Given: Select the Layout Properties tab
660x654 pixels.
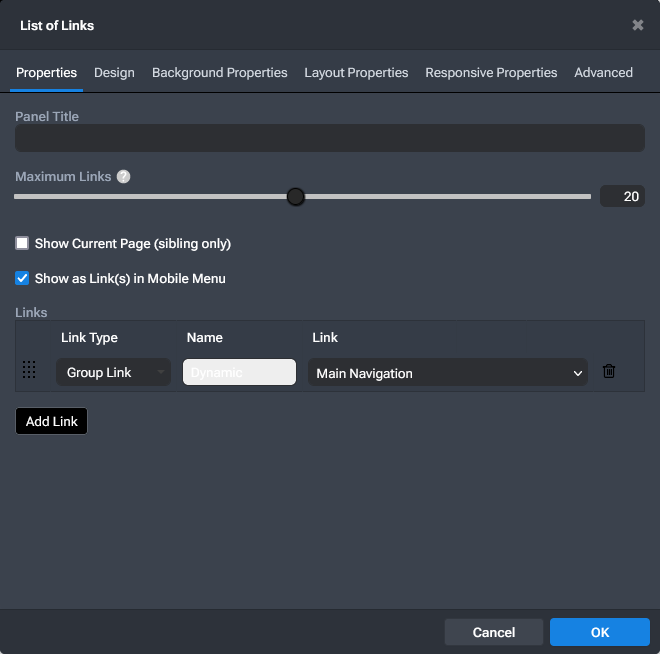Looking at the screenshot, I should pyautogui.click(x=356, y=73).
